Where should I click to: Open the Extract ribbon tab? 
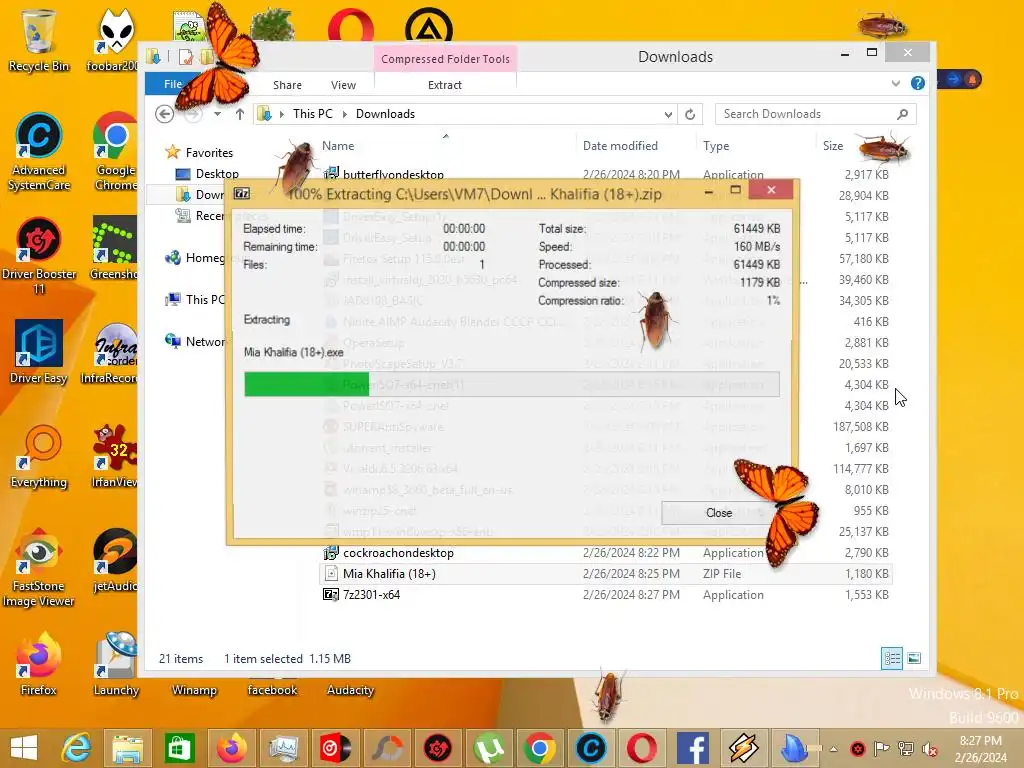[x=445, y=85]
